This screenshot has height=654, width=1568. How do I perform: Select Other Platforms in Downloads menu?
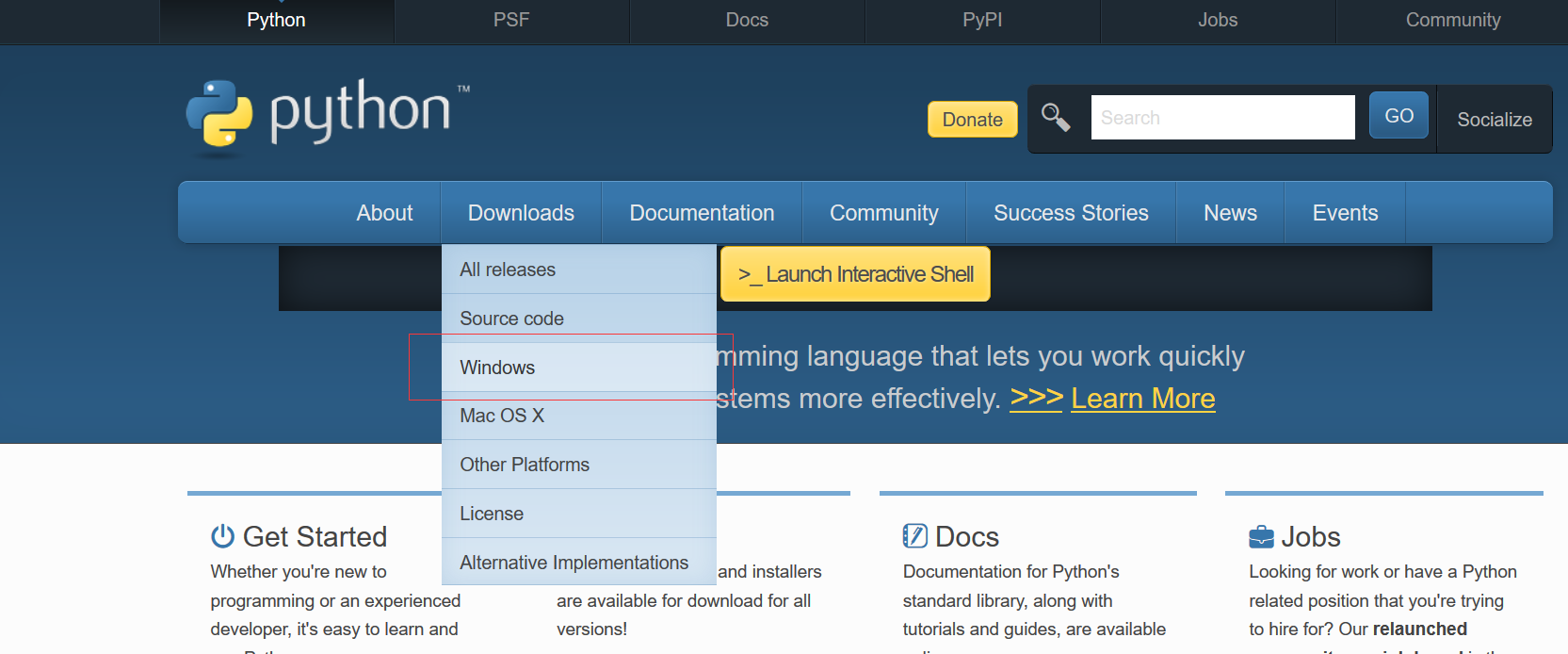pyautogui.click(x=579, y=465)
